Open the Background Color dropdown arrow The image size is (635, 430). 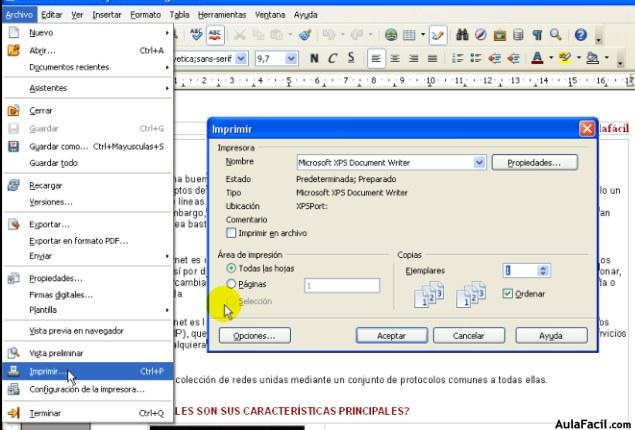(606, 58)
